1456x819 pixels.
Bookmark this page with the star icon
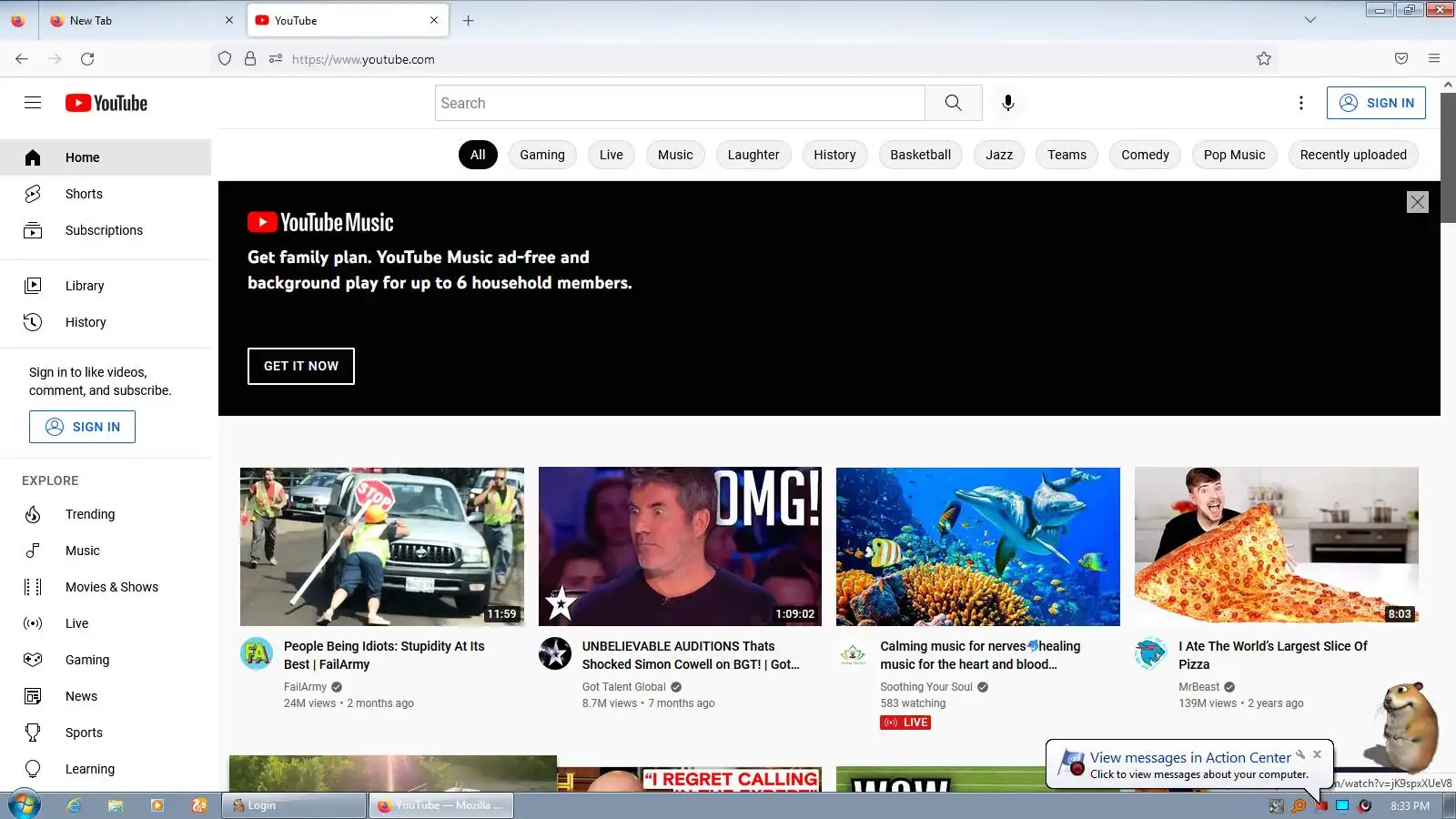click(x=1264, y=59)
